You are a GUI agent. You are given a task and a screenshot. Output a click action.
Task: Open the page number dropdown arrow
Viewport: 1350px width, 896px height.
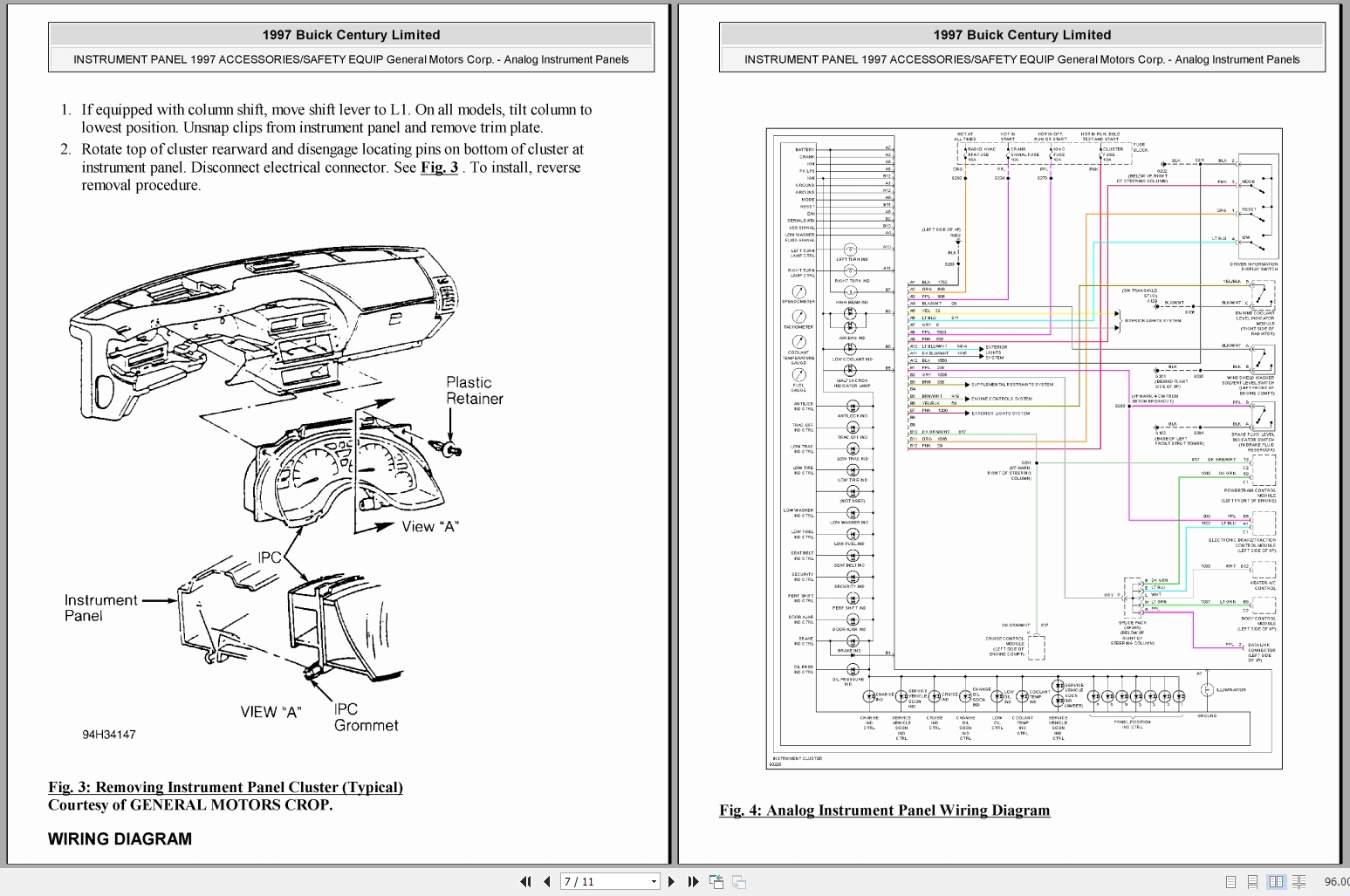pos(653,881)
